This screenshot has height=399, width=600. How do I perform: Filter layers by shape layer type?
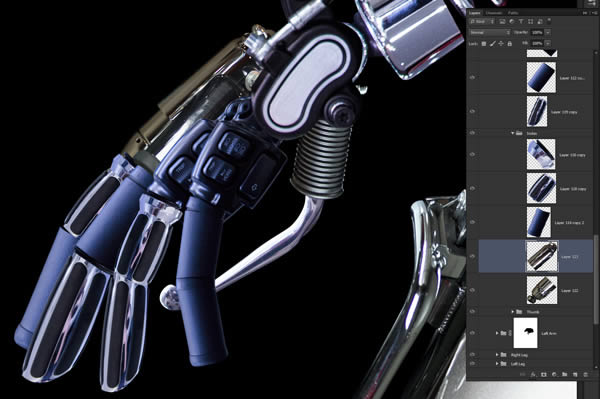coord(530,21)
